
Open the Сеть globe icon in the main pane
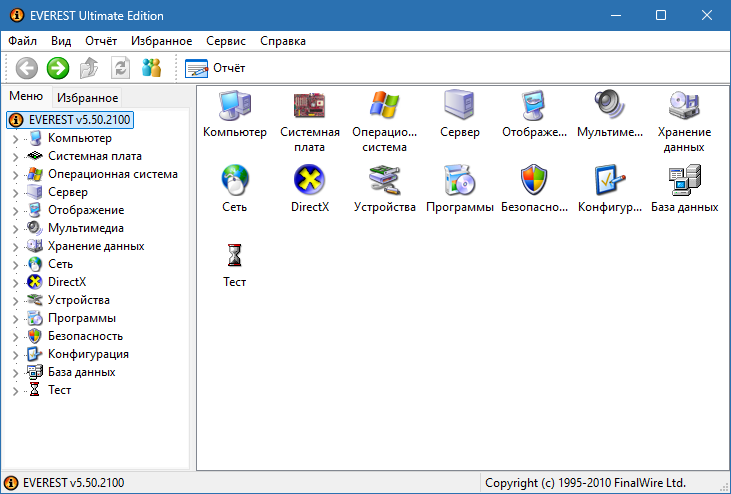click(x=235, y=179)
